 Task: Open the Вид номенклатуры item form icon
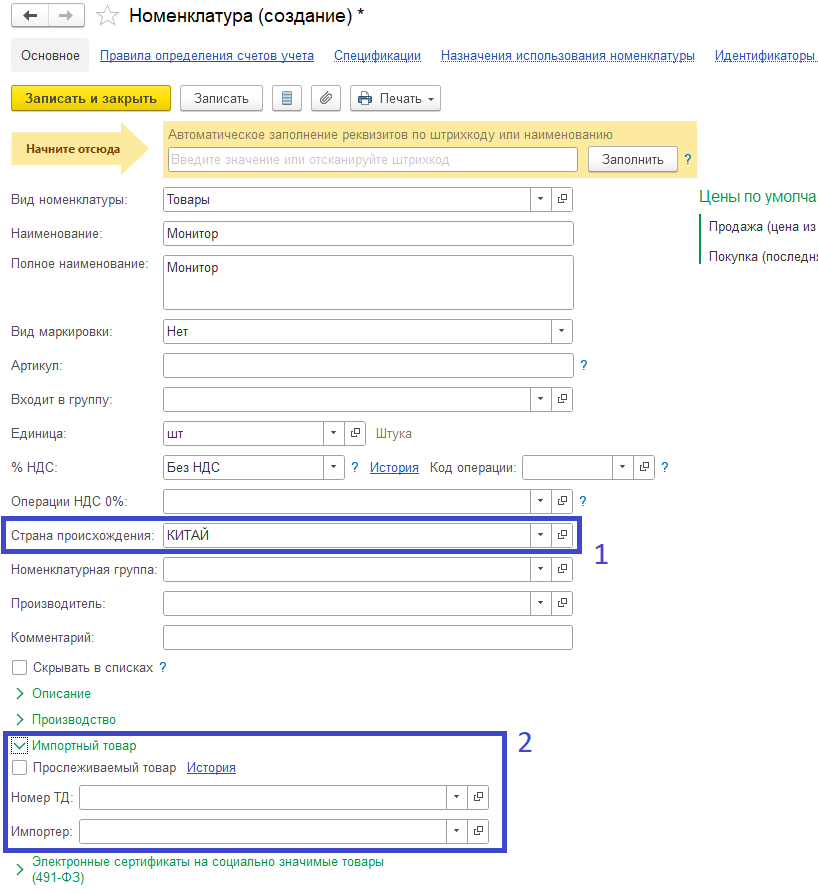pos(563,199)
